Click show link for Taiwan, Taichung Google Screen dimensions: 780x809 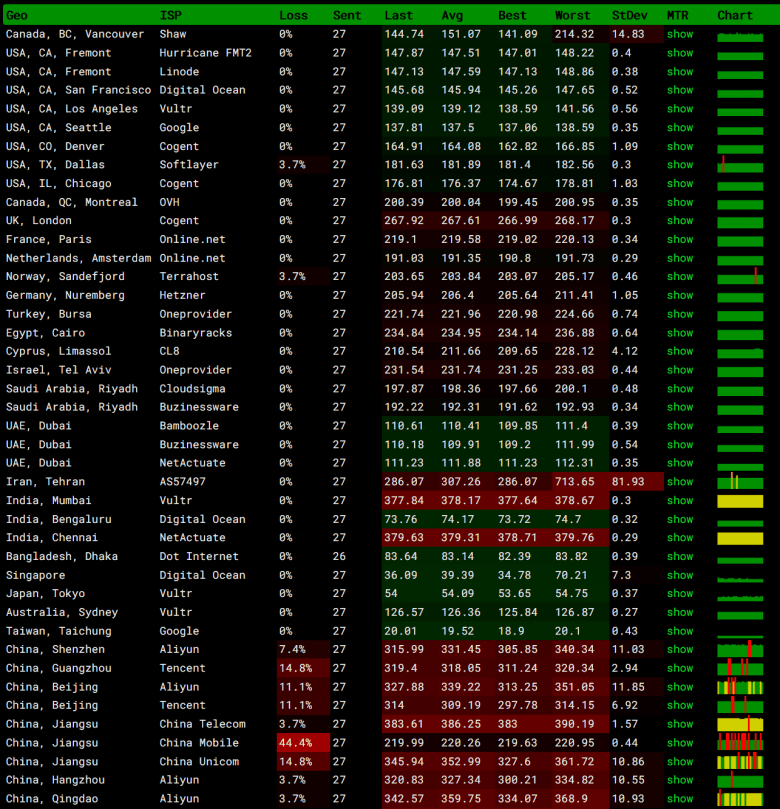click(x=679, y=631)
